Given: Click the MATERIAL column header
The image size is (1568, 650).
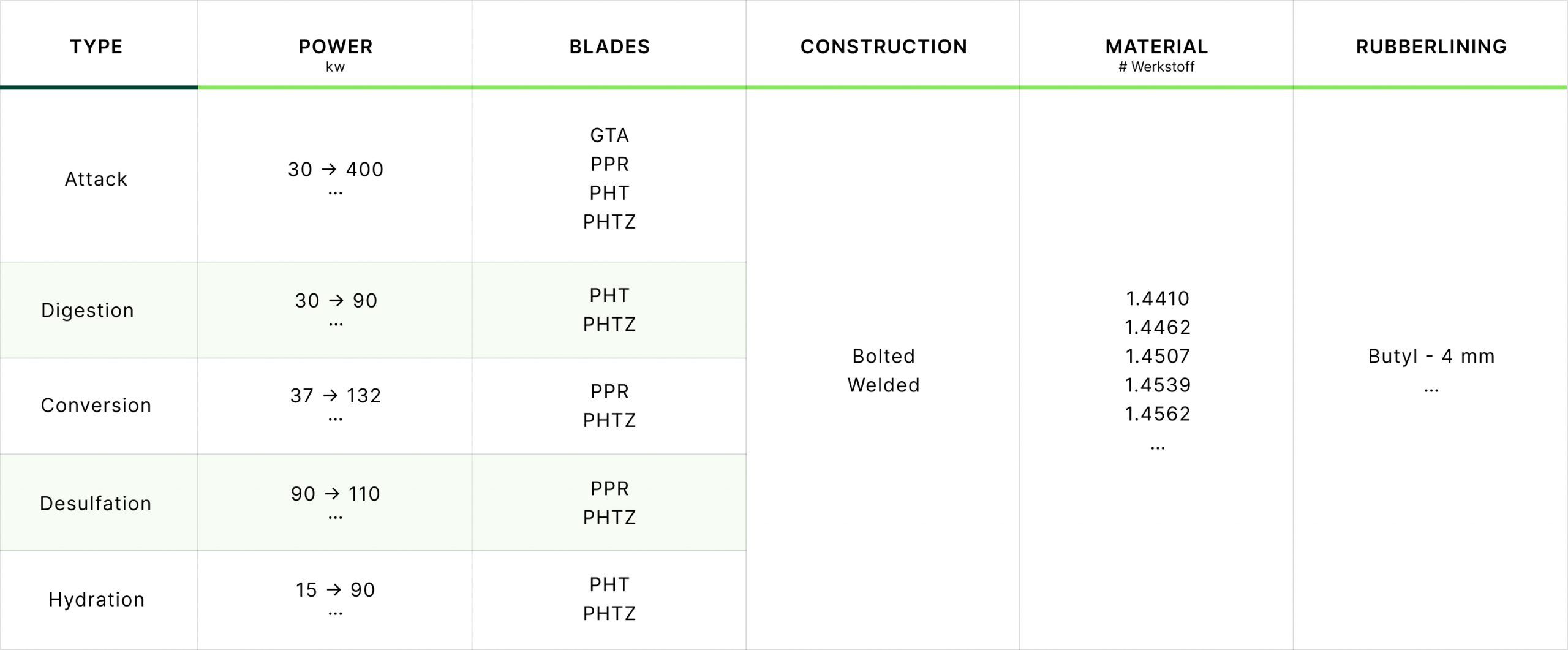Looking at the screenshot, I should (x=1156, y=47).
